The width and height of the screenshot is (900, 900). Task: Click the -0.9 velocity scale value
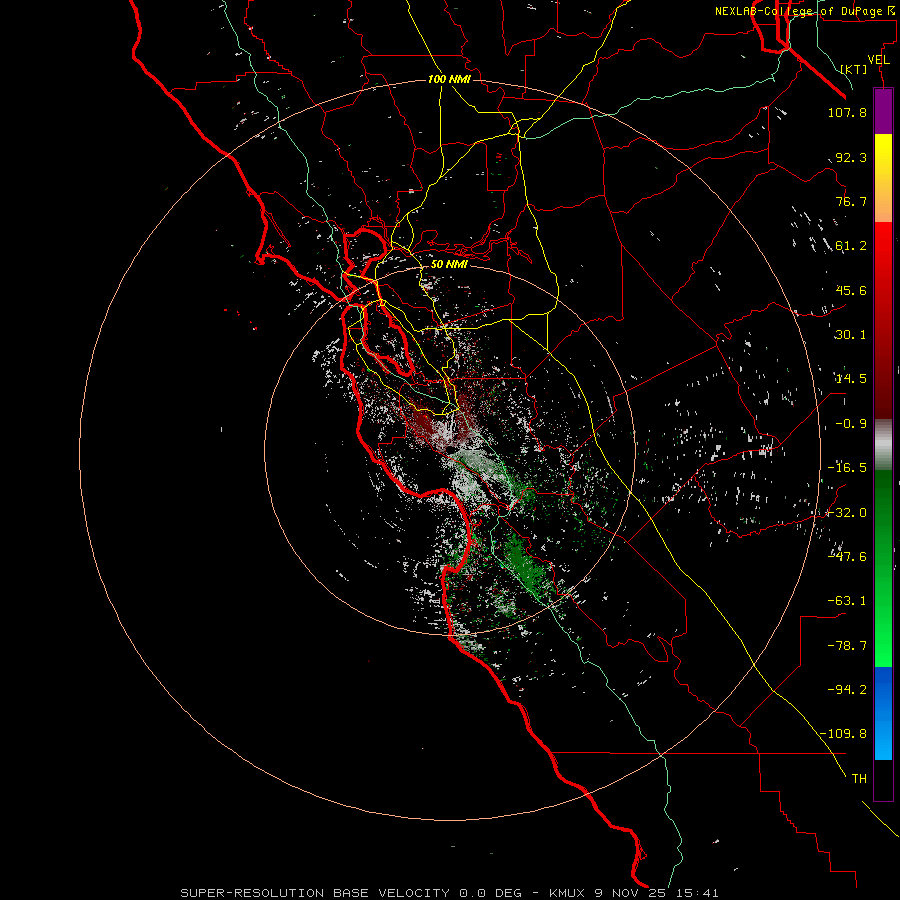(x=851, y=424)
